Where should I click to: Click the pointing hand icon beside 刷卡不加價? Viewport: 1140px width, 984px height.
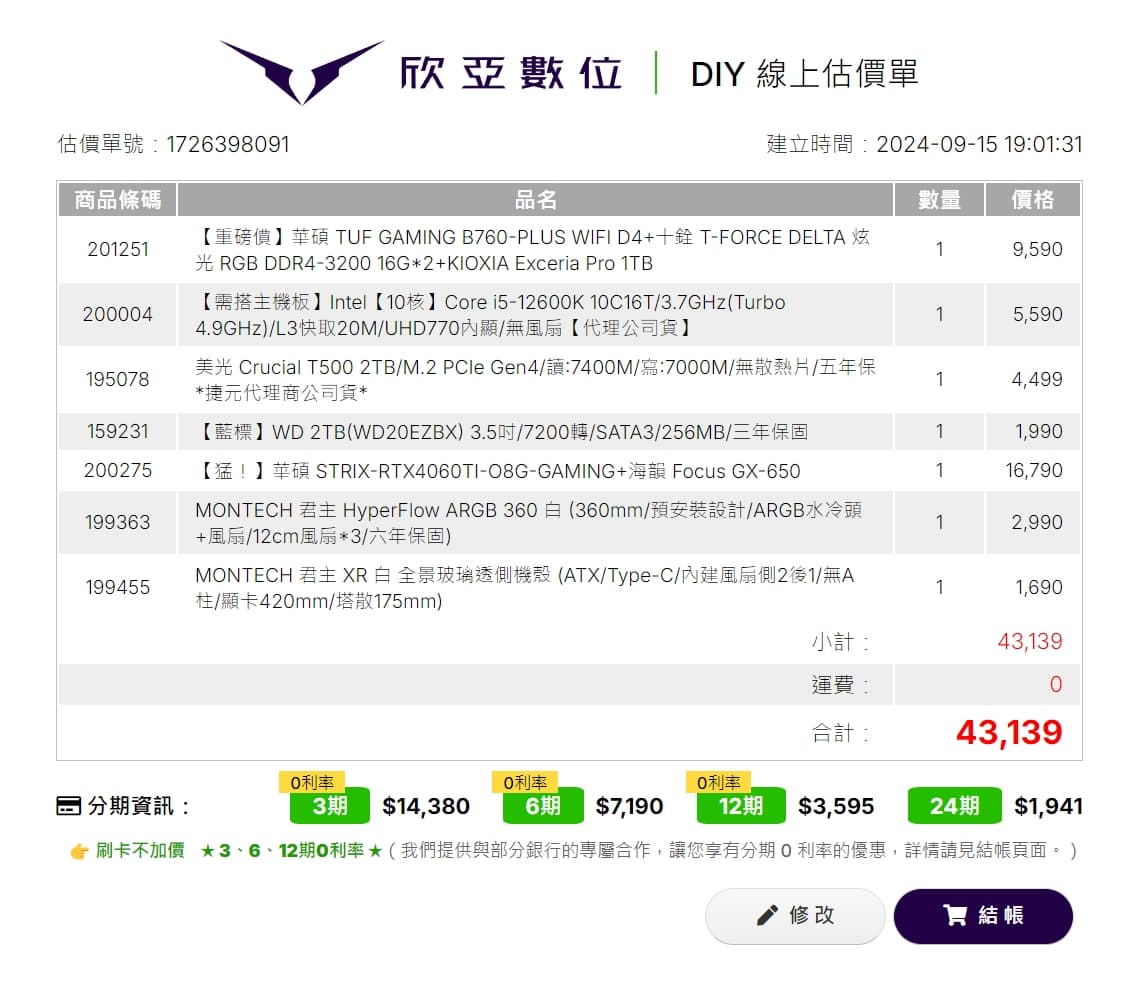coord(79,851)
